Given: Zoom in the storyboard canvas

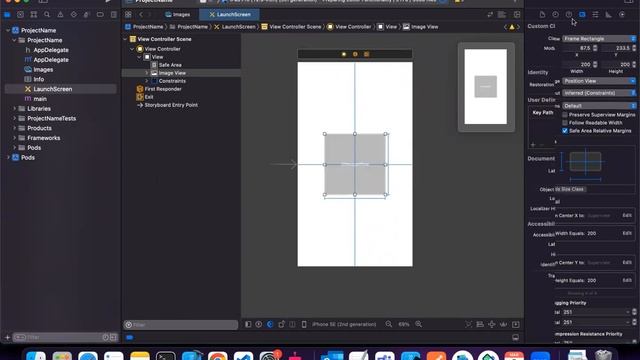Looking at the screenshot, I should 419,324.
